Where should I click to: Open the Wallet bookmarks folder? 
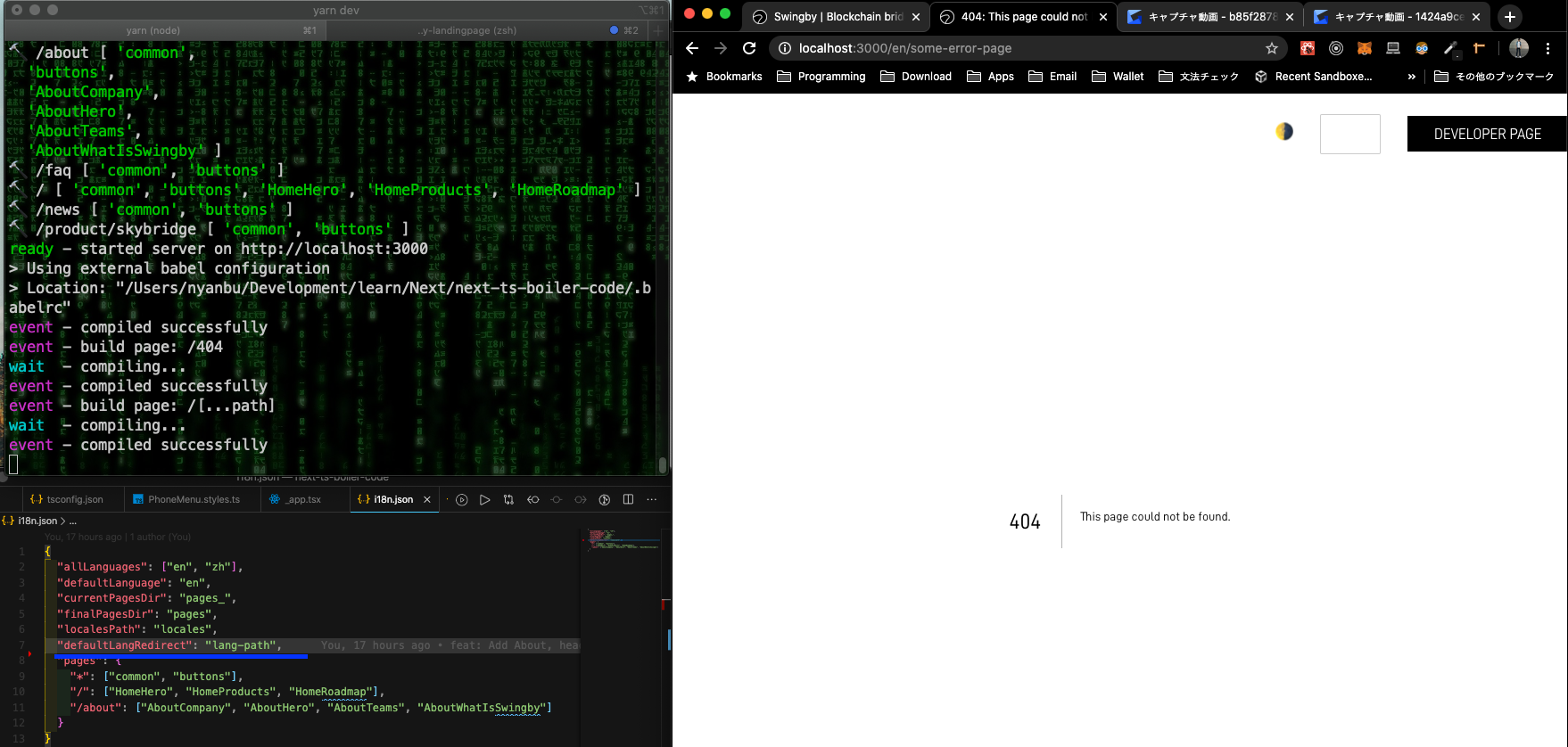(1118, 77)
